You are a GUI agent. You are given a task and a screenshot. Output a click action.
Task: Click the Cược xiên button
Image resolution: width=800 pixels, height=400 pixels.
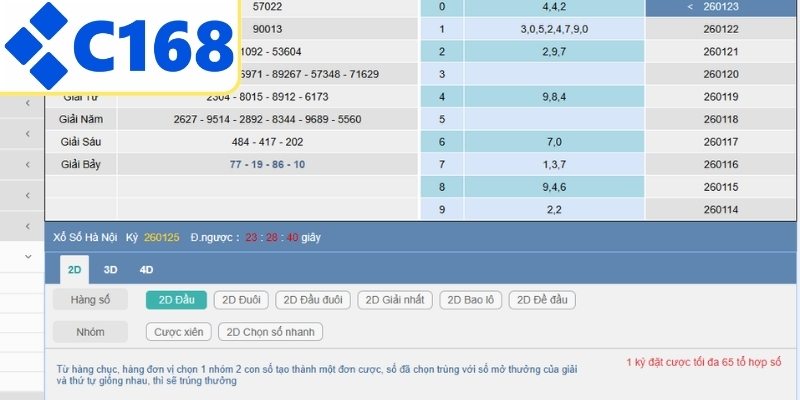(179, 332)
